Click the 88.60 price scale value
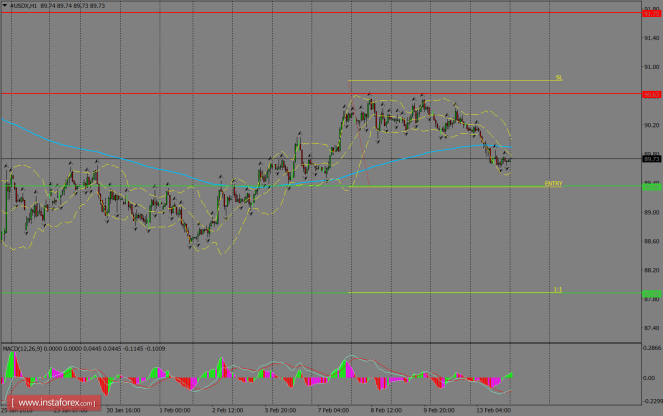 coord(652,241)
